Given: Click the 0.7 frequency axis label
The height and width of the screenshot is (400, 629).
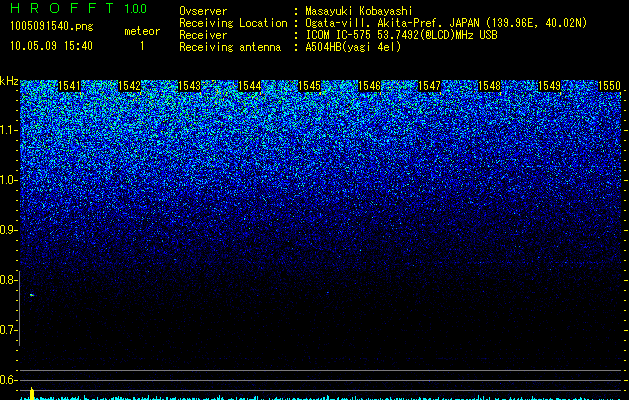Looking at the screenshot, I should pyautogui.click(x=8, y=330).
